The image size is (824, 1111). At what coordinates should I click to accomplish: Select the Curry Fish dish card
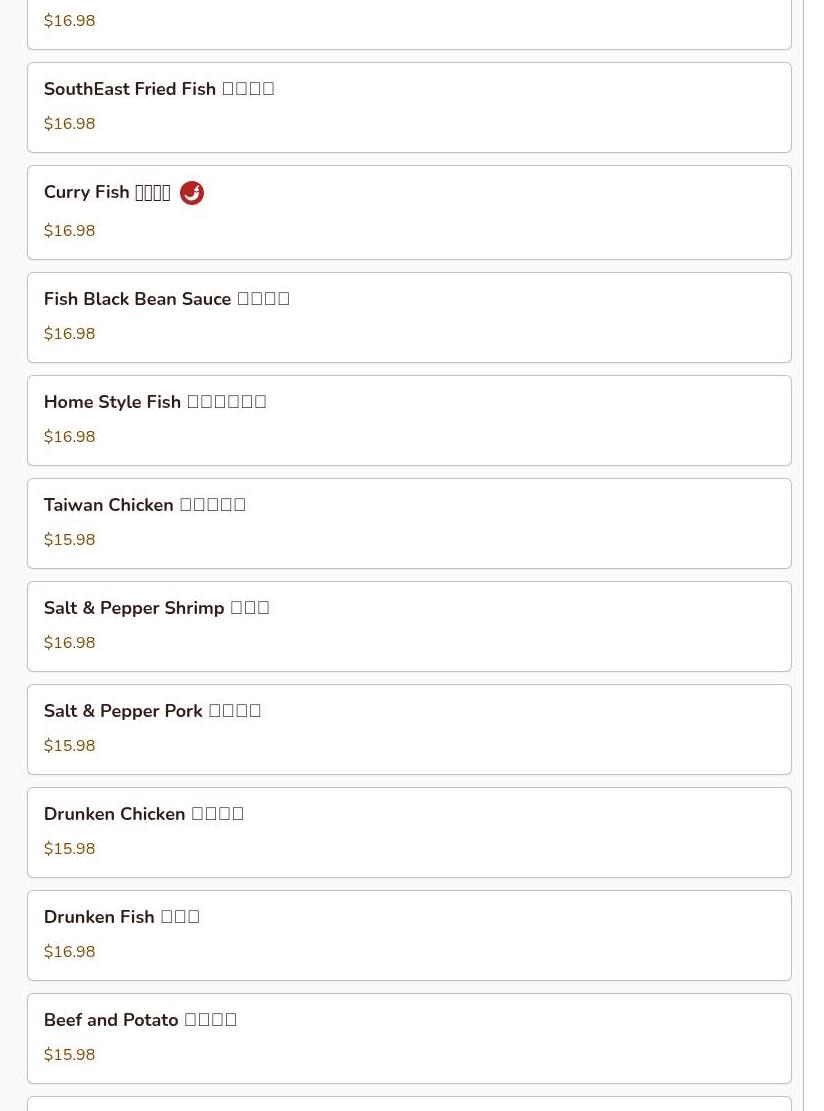409,213
